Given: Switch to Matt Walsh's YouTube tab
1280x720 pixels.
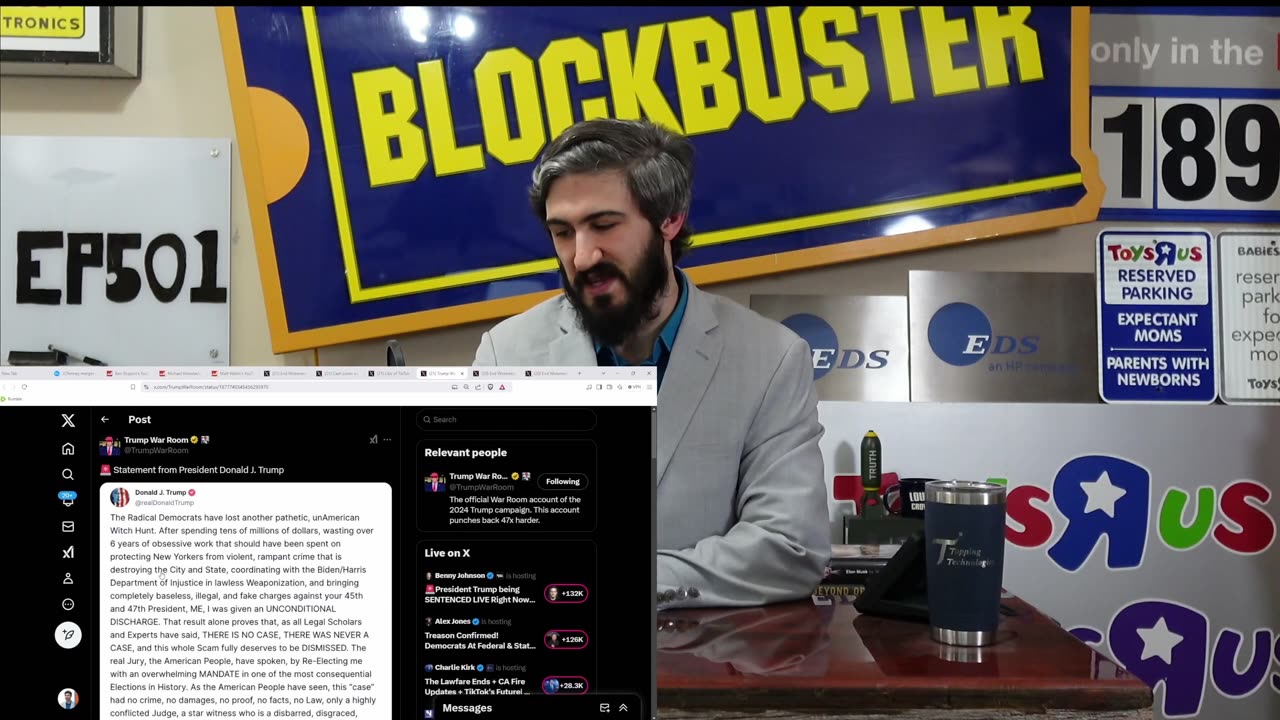Looking at the screenshot, I should (x=232, y=373).
